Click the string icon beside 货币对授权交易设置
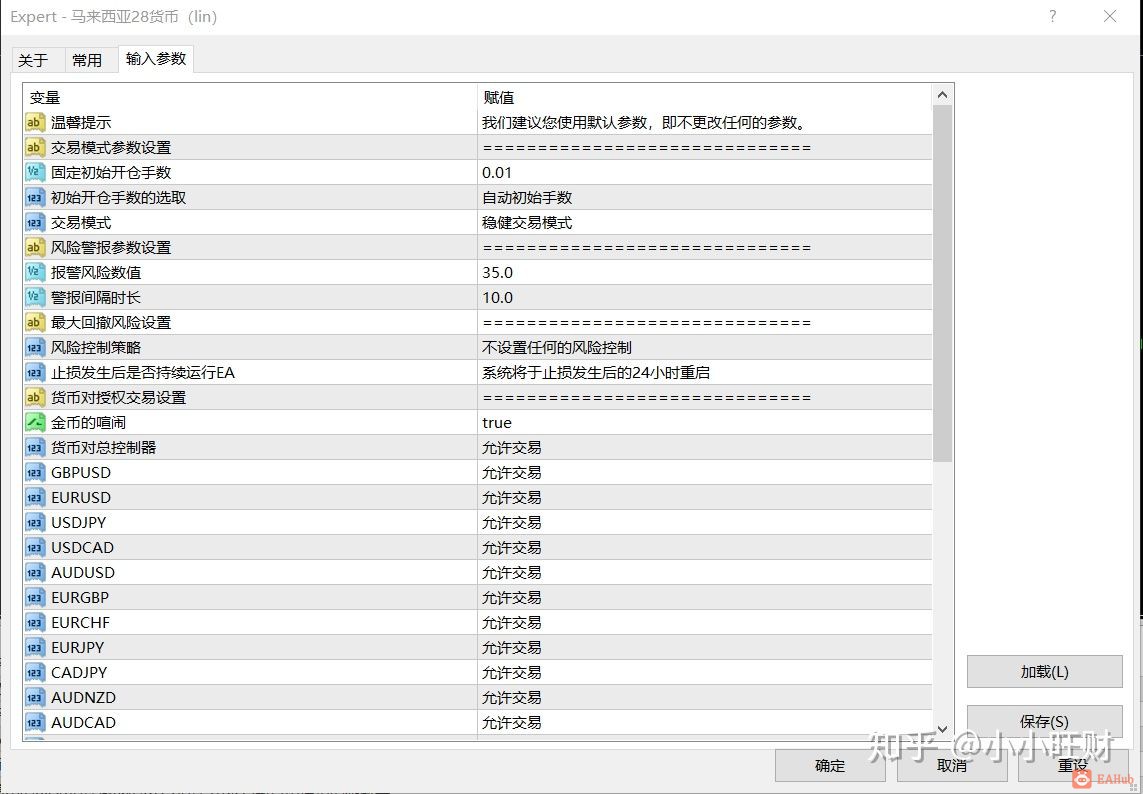The width and height of the screenshot is (1143, 794). [x=35, y=397]
